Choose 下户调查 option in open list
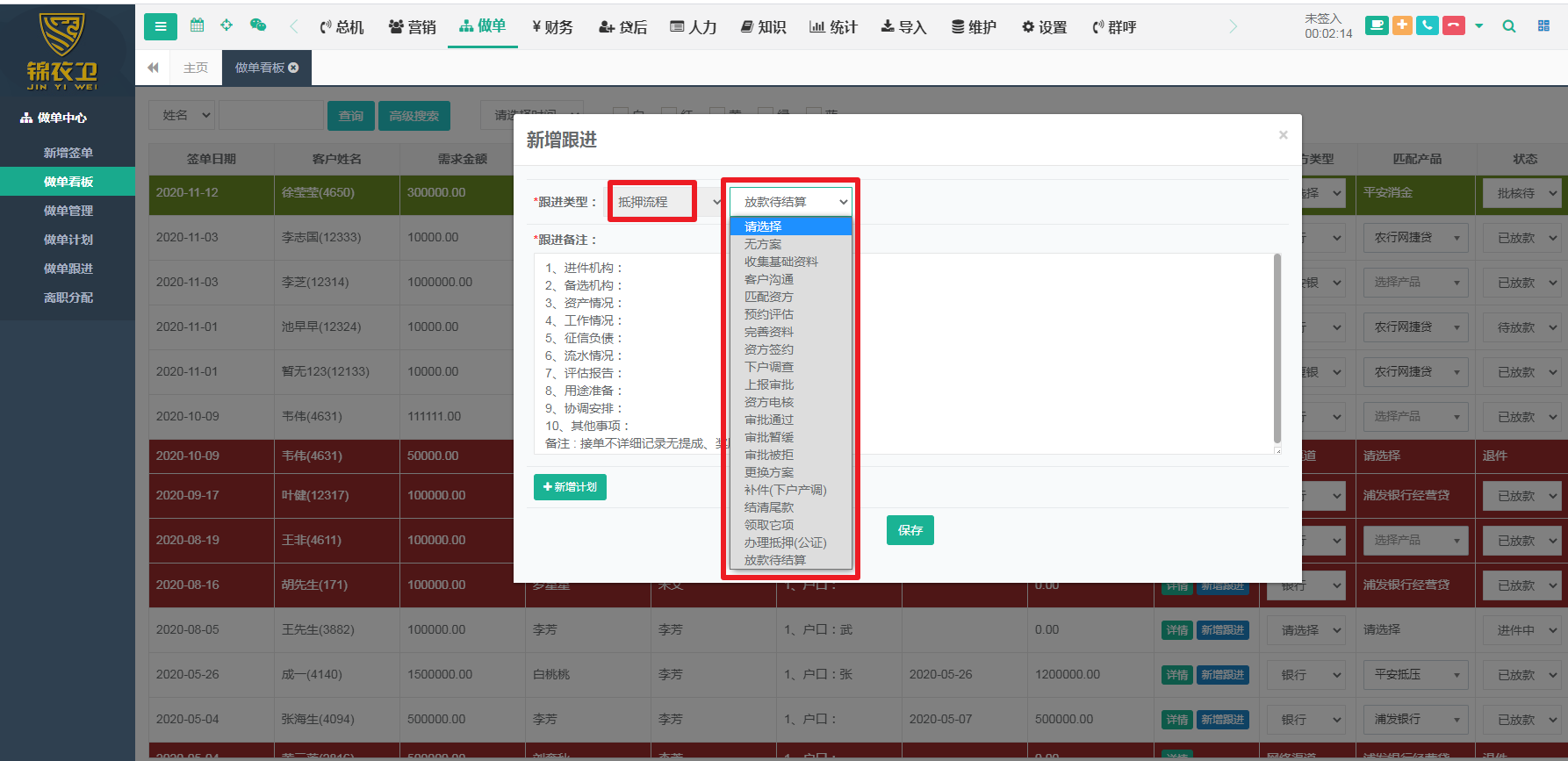 pos(791,367)
